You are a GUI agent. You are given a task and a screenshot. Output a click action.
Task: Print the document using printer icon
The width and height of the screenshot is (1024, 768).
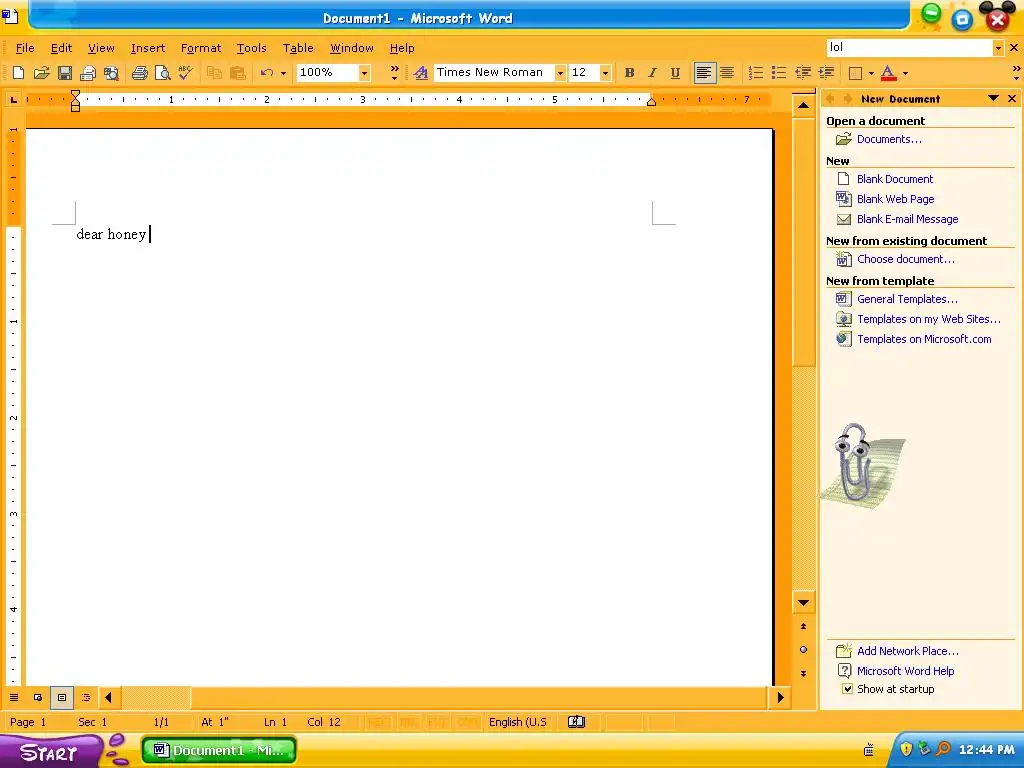click(x=139, y=72)
